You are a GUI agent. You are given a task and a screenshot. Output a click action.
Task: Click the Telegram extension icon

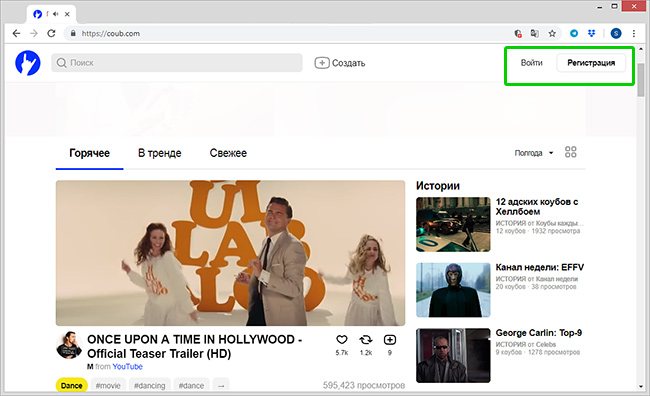click(574, 34)
